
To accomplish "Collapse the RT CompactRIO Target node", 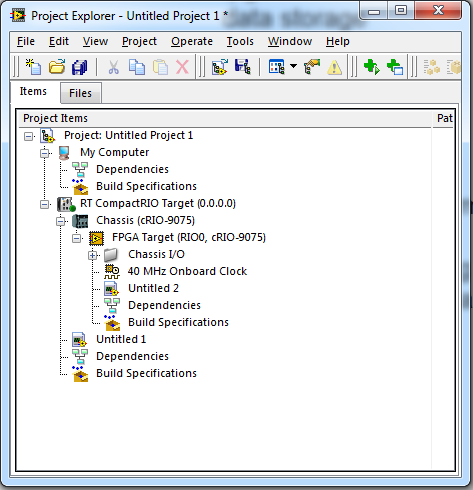I will (x=45, y=204).
